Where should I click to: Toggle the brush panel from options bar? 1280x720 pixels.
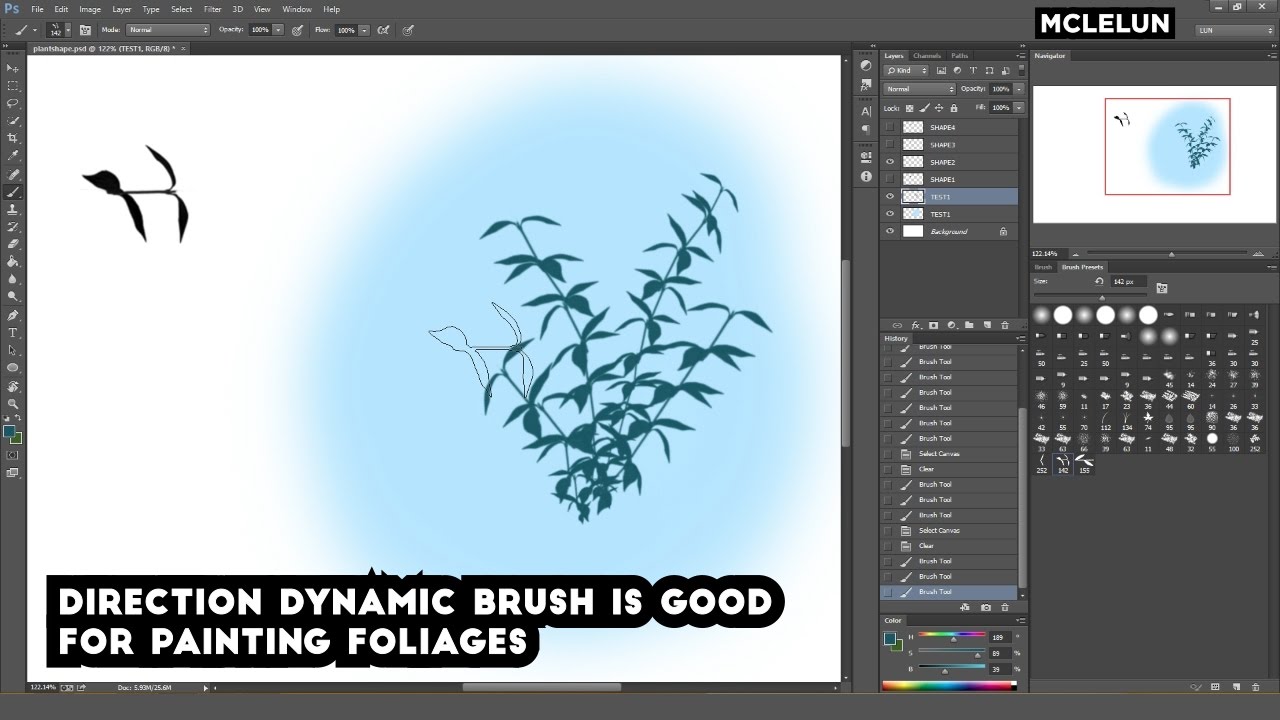click(x=85, y=30)
